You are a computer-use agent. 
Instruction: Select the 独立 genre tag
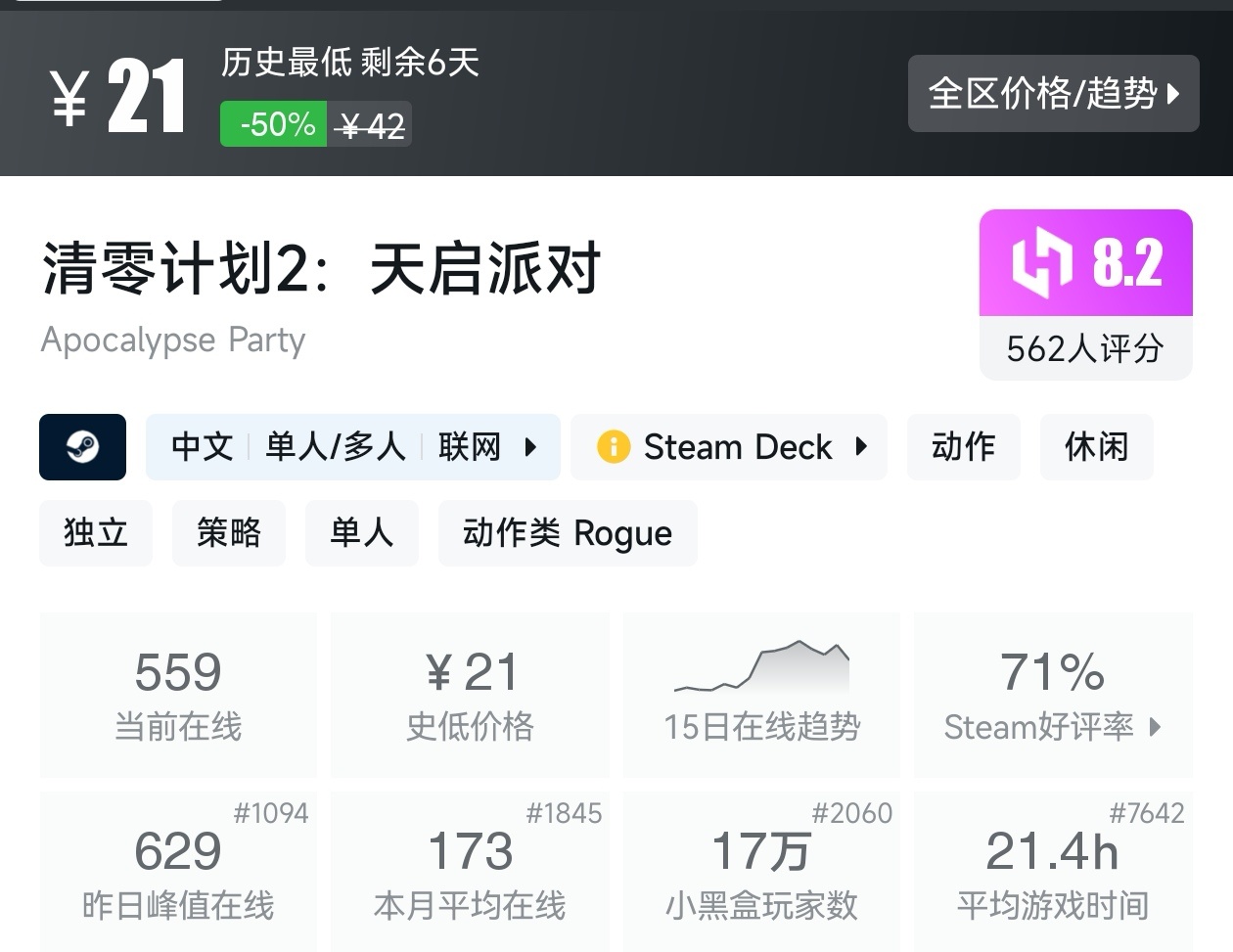point(96,533)
